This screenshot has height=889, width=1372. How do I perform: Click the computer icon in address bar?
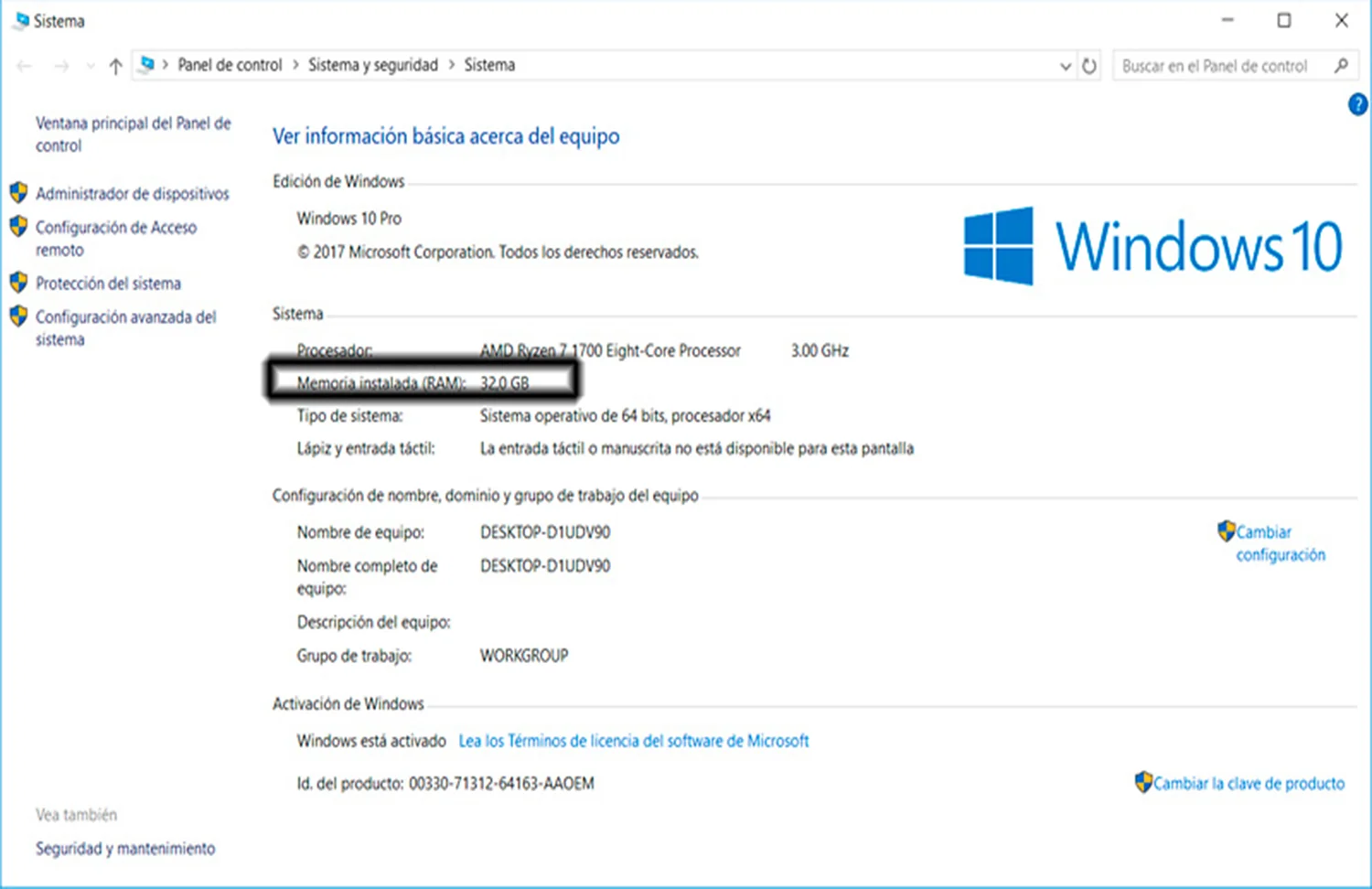point(146,65)
